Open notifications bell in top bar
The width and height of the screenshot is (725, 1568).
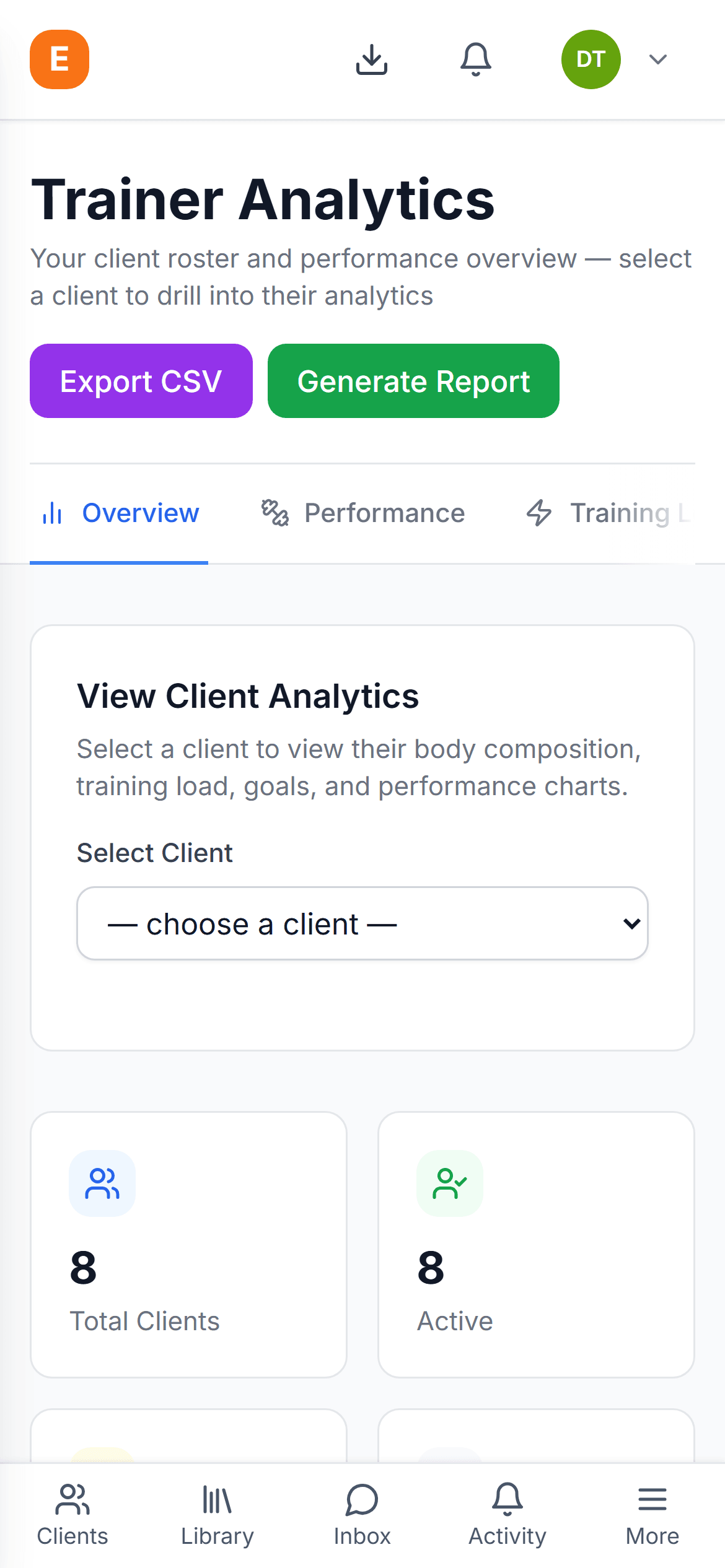(476, 59)
